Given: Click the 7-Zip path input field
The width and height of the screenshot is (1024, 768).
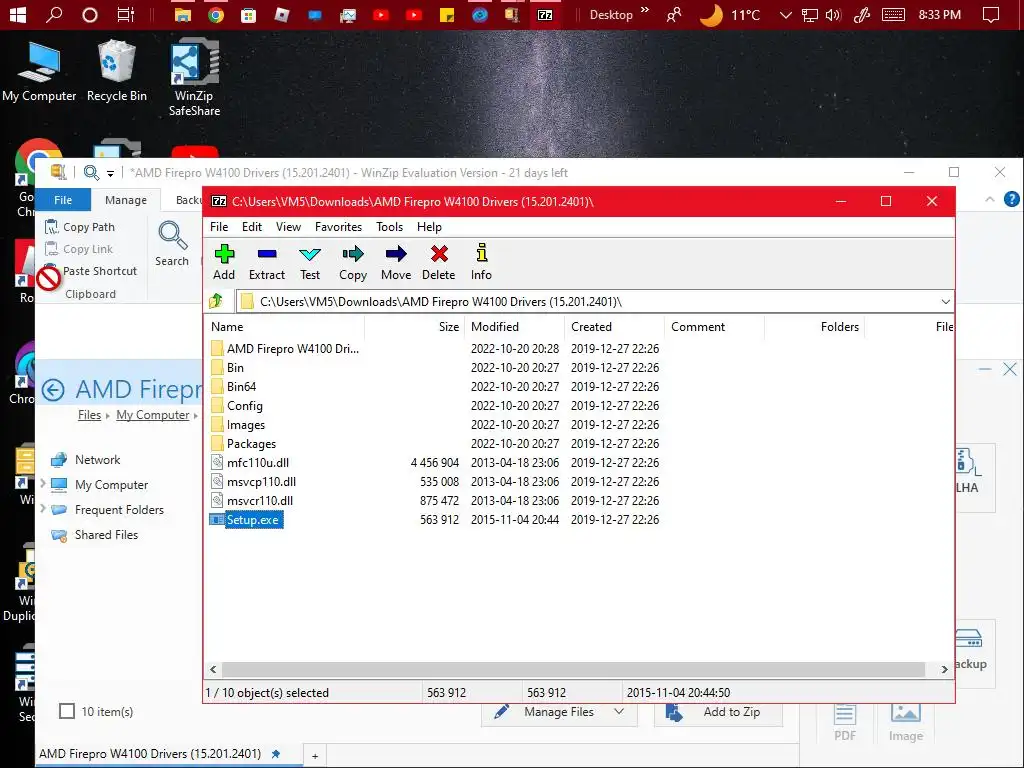Looking at the screenshot, I should coord(588,302).
